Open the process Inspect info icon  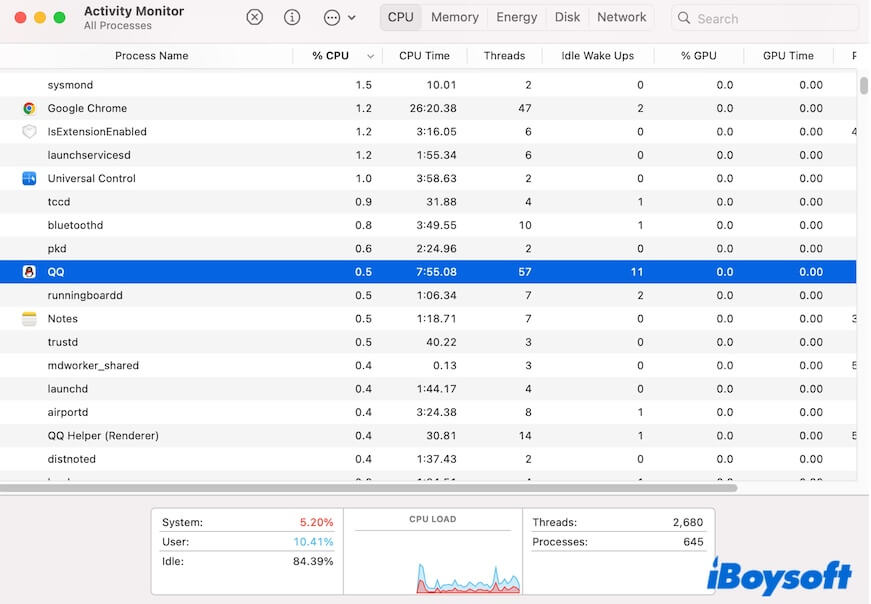coord(291,17)
